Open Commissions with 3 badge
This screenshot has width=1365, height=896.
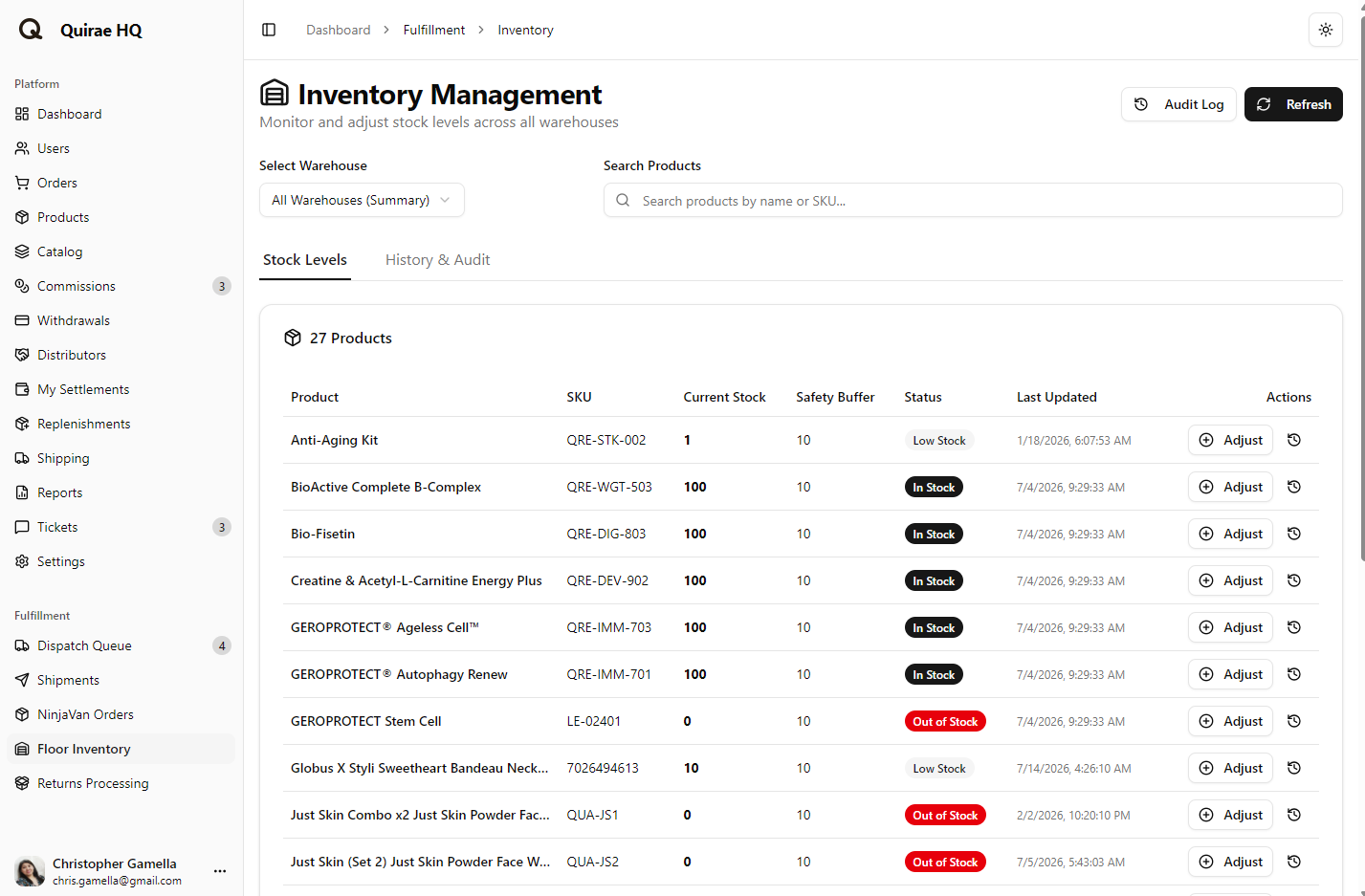point(121,286)
